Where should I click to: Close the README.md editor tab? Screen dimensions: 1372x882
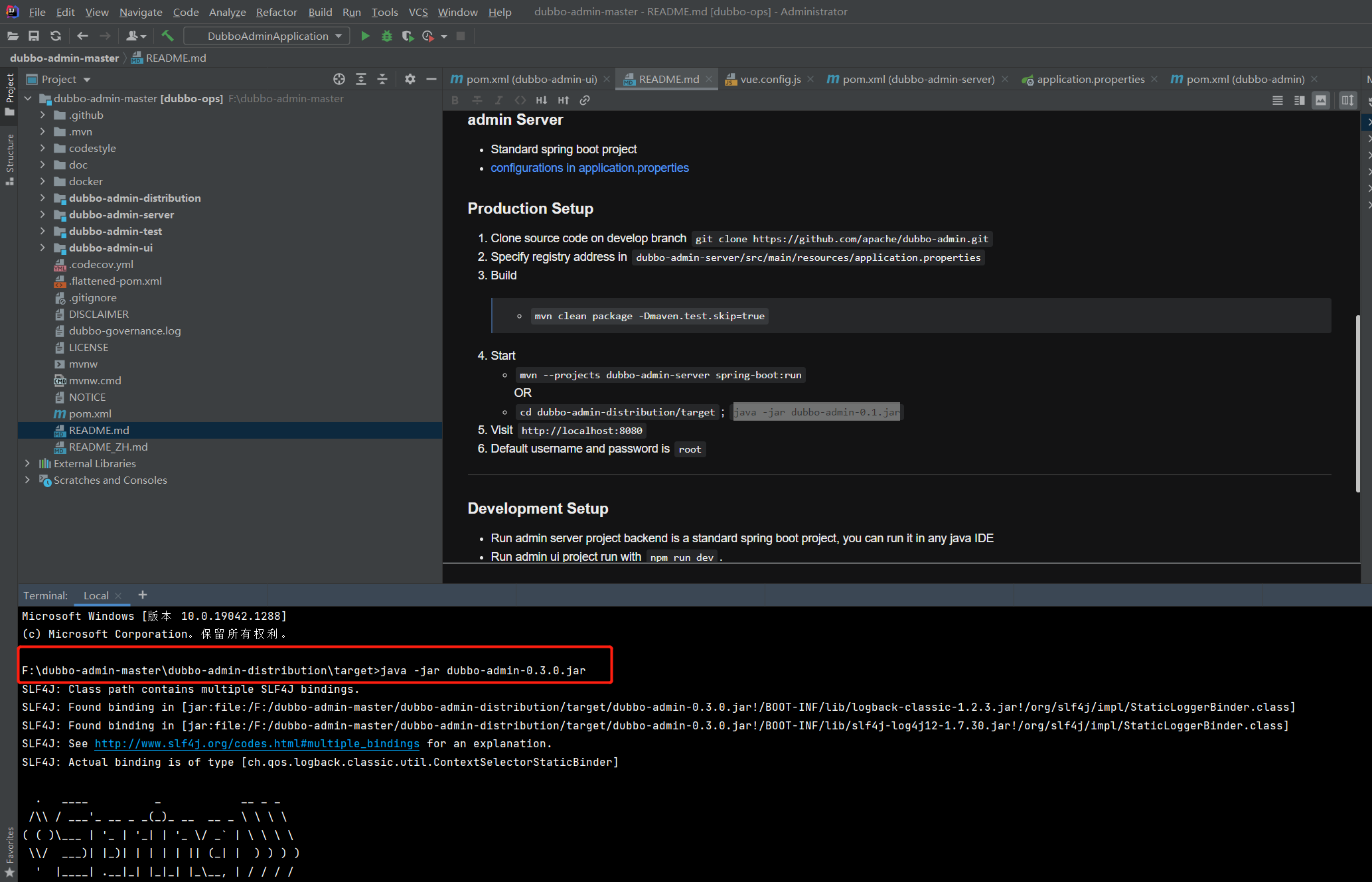pyautogui.click(x=709, y=79)
